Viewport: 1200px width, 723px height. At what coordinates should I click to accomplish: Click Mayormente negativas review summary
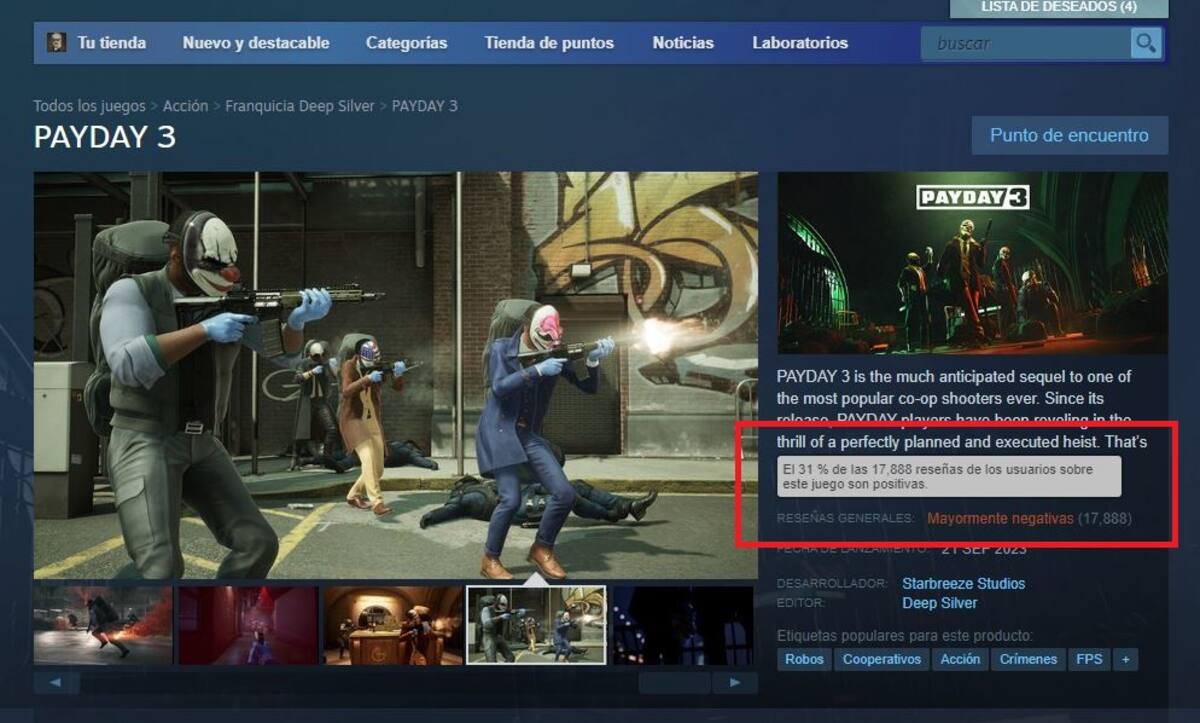click(x=1000, y=518)
